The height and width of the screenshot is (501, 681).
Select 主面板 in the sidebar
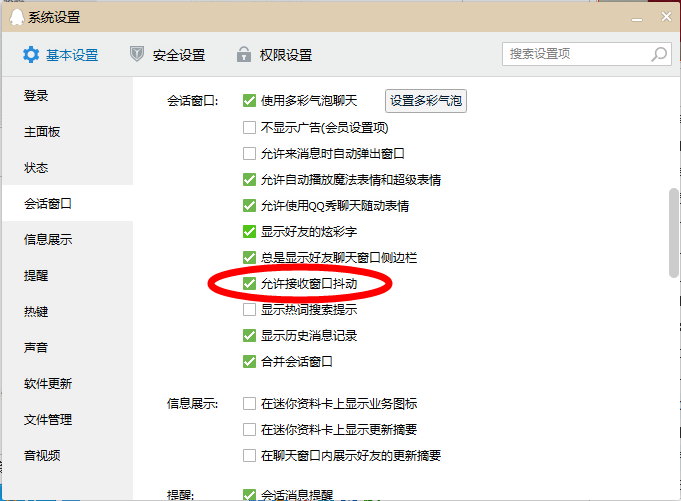coord(68,132)
